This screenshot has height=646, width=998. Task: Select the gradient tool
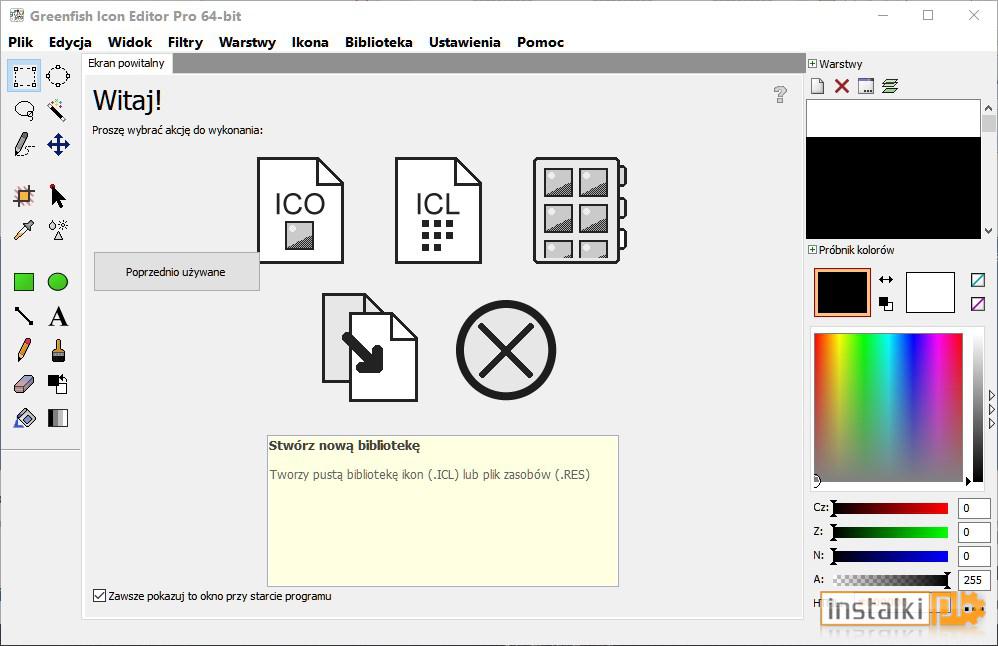[x=58, y=418]
